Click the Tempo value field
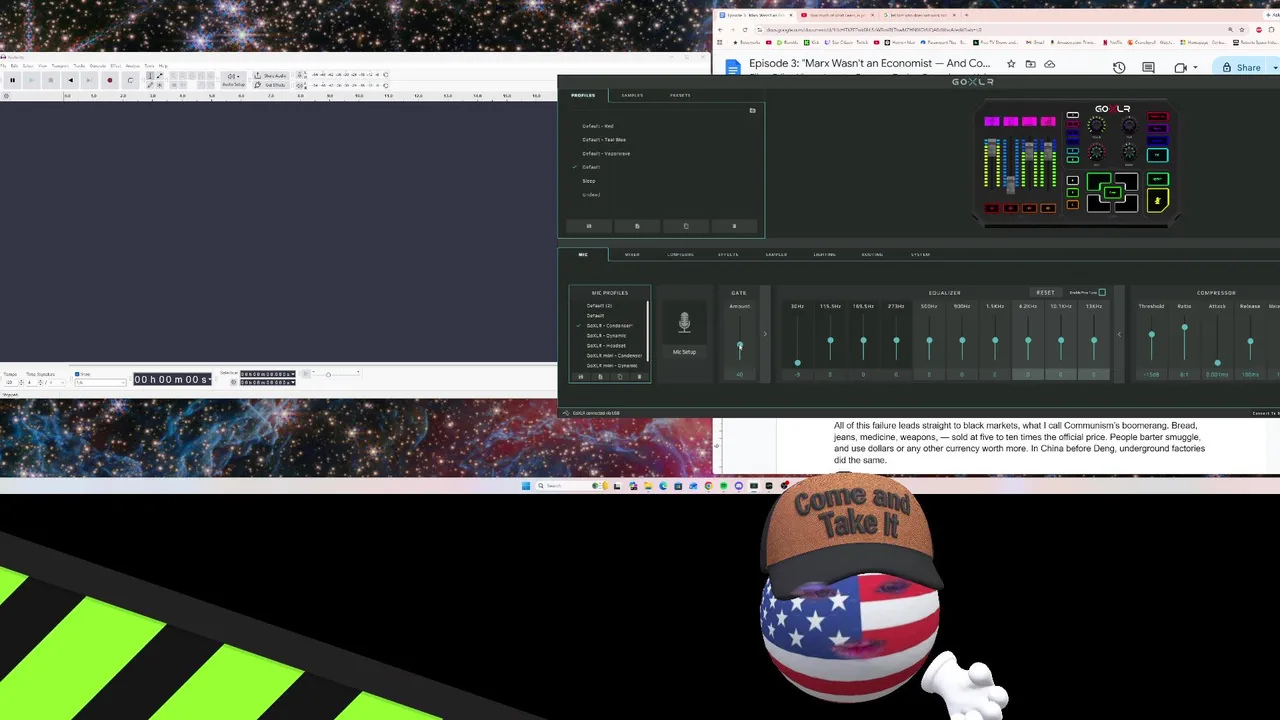 point(10,382)
